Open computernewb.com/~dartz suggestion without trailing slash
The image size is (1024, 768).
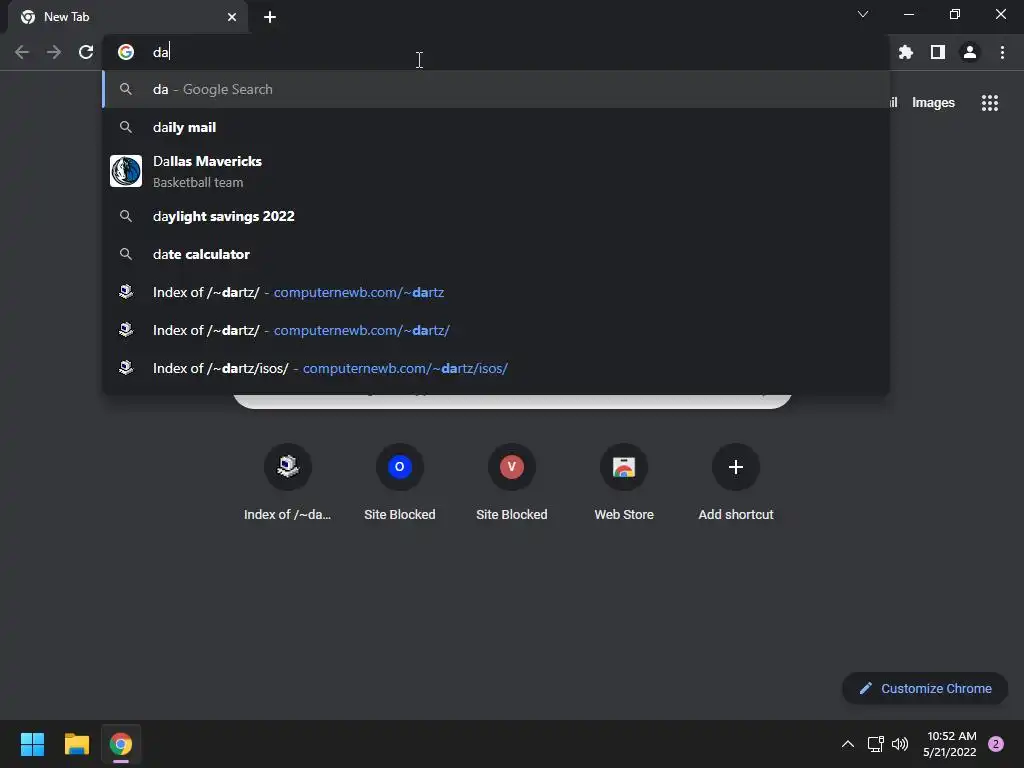tap(496, 292)
